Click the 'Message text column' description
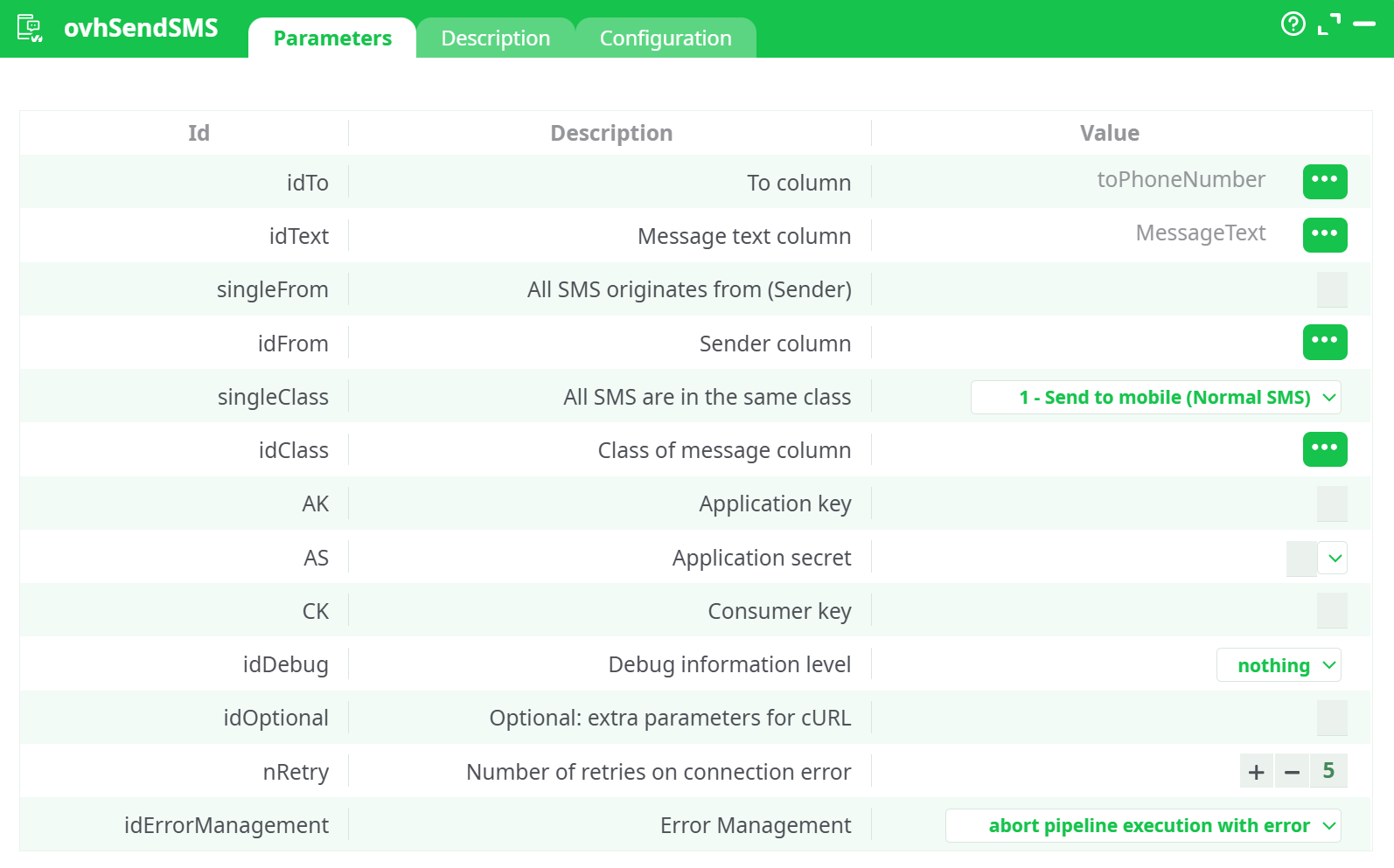The height and width of the screenshot is (868, 1394). [744, 236]
